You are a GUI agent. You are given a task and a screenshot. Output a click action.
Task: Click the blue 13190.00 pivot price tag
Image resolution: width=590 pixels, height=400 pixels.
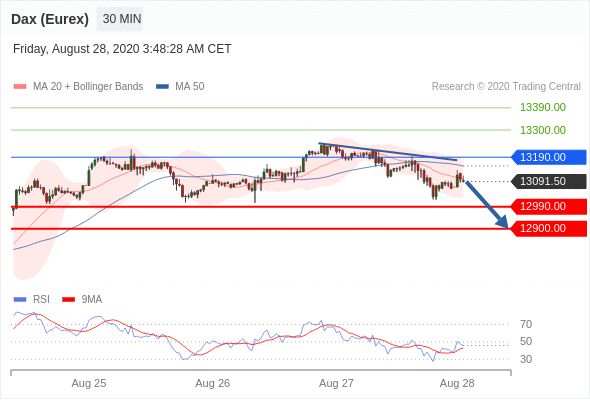coord(549,157)
